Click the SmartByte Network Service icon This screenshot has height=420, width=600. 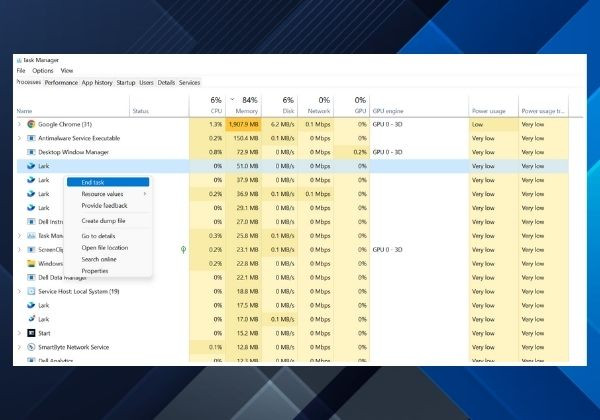tap(31, 347)
